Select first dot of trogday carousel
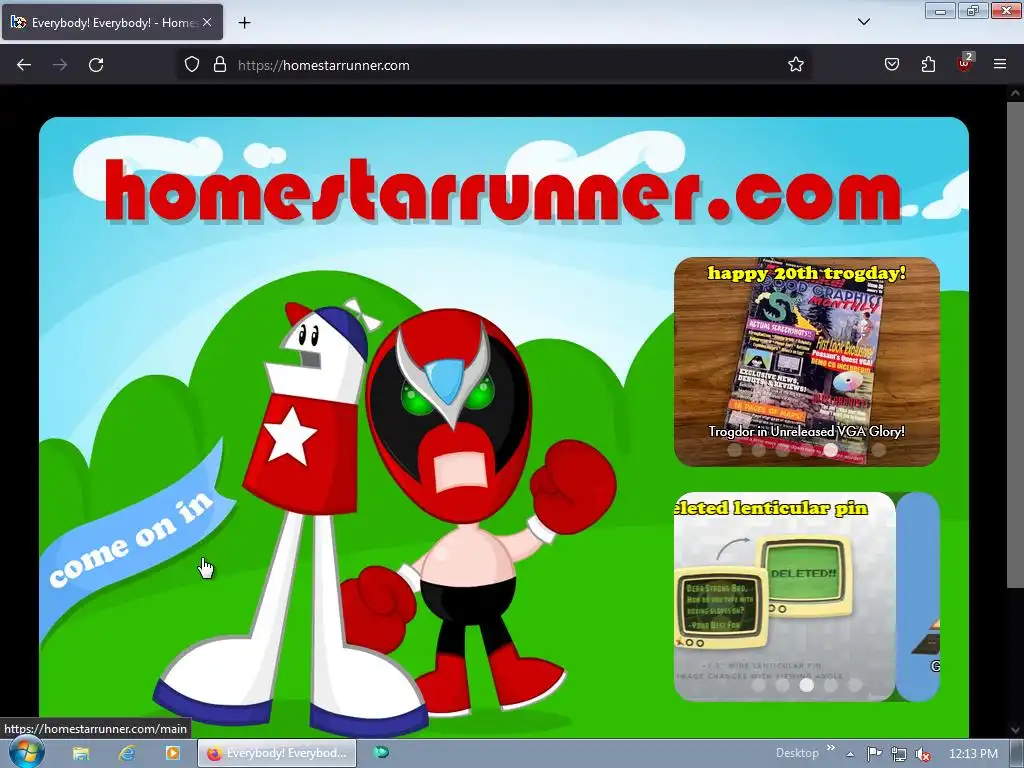1024x768 pixels. tap(734, 450)
